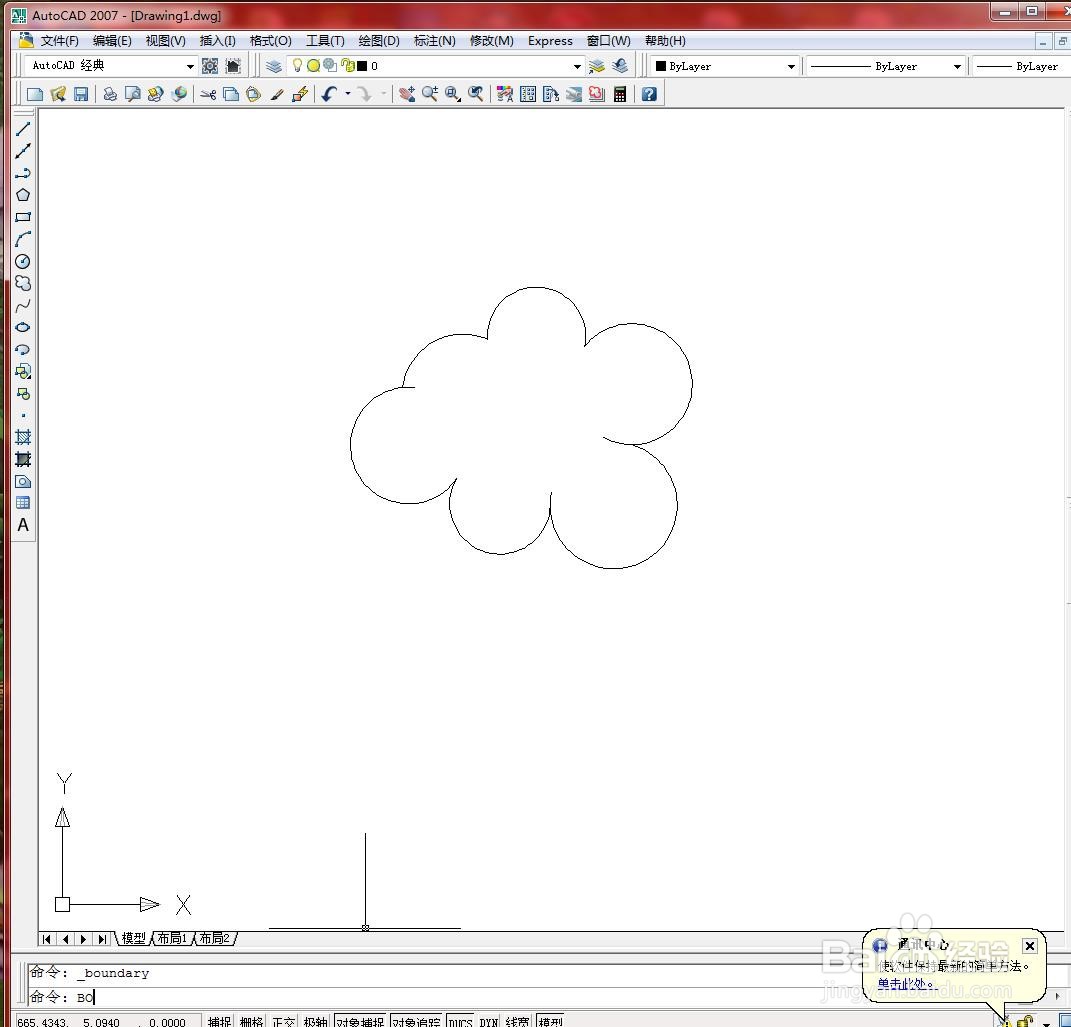
Task: Select the Make Block tool
Action: (x=23, y=394)
